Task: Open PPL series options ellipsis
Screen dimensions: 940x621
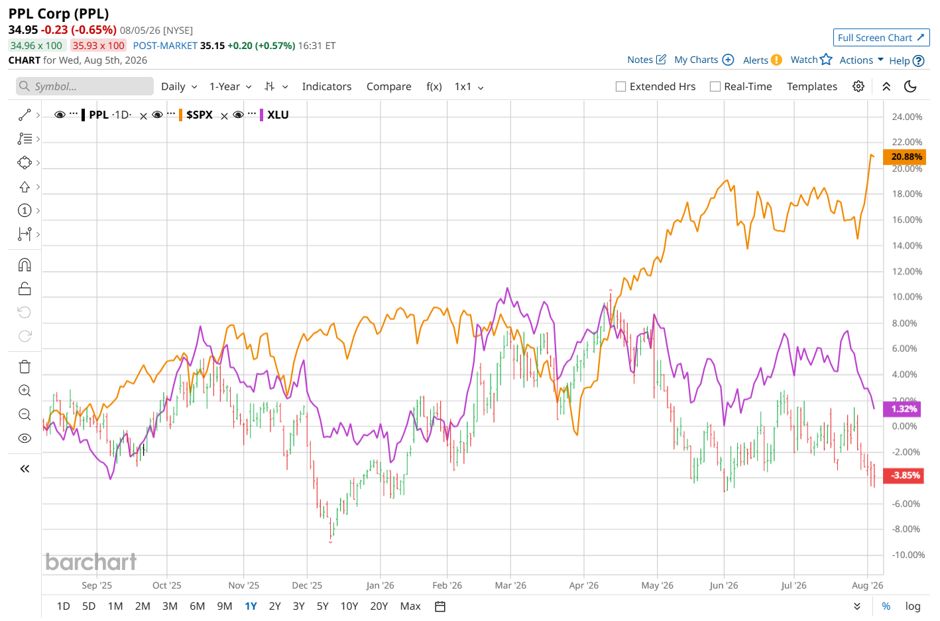Action: 74,114
